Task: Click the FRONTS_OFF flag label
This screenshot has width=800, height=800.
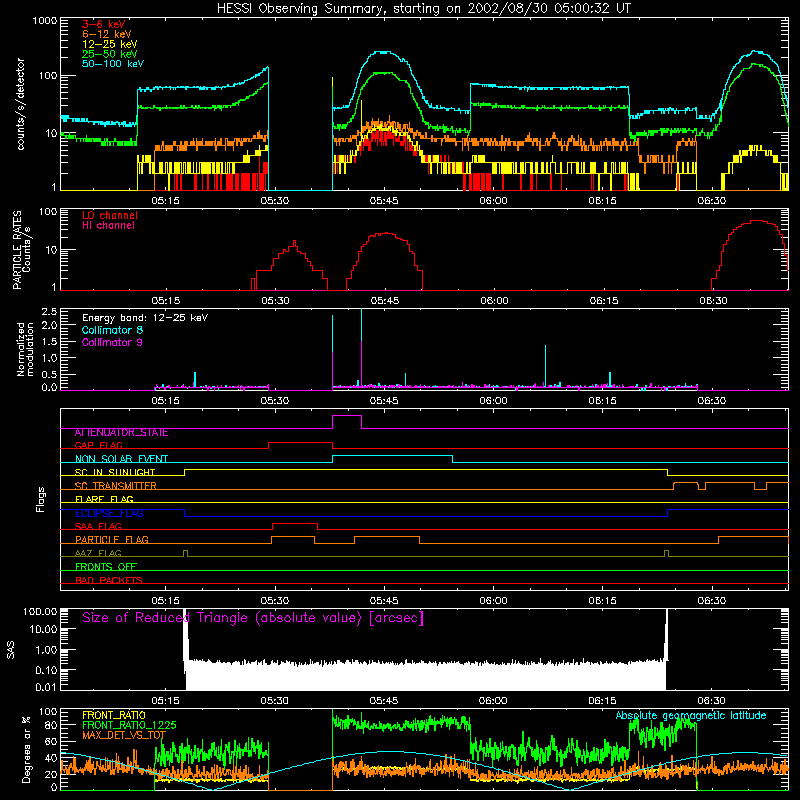Action: coord(106,567)
